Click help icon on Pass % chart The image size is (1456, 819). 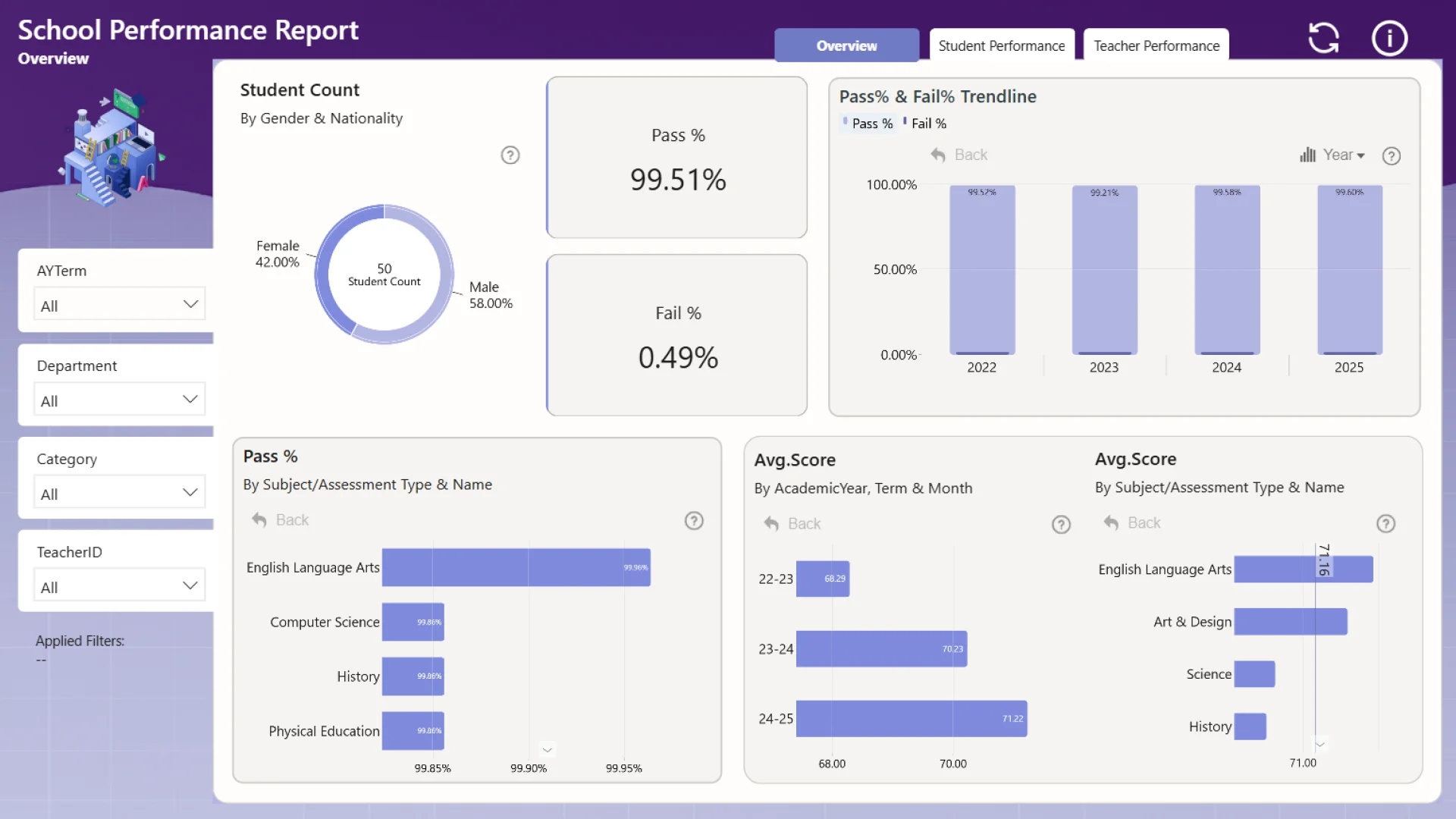tap(694, 521)
